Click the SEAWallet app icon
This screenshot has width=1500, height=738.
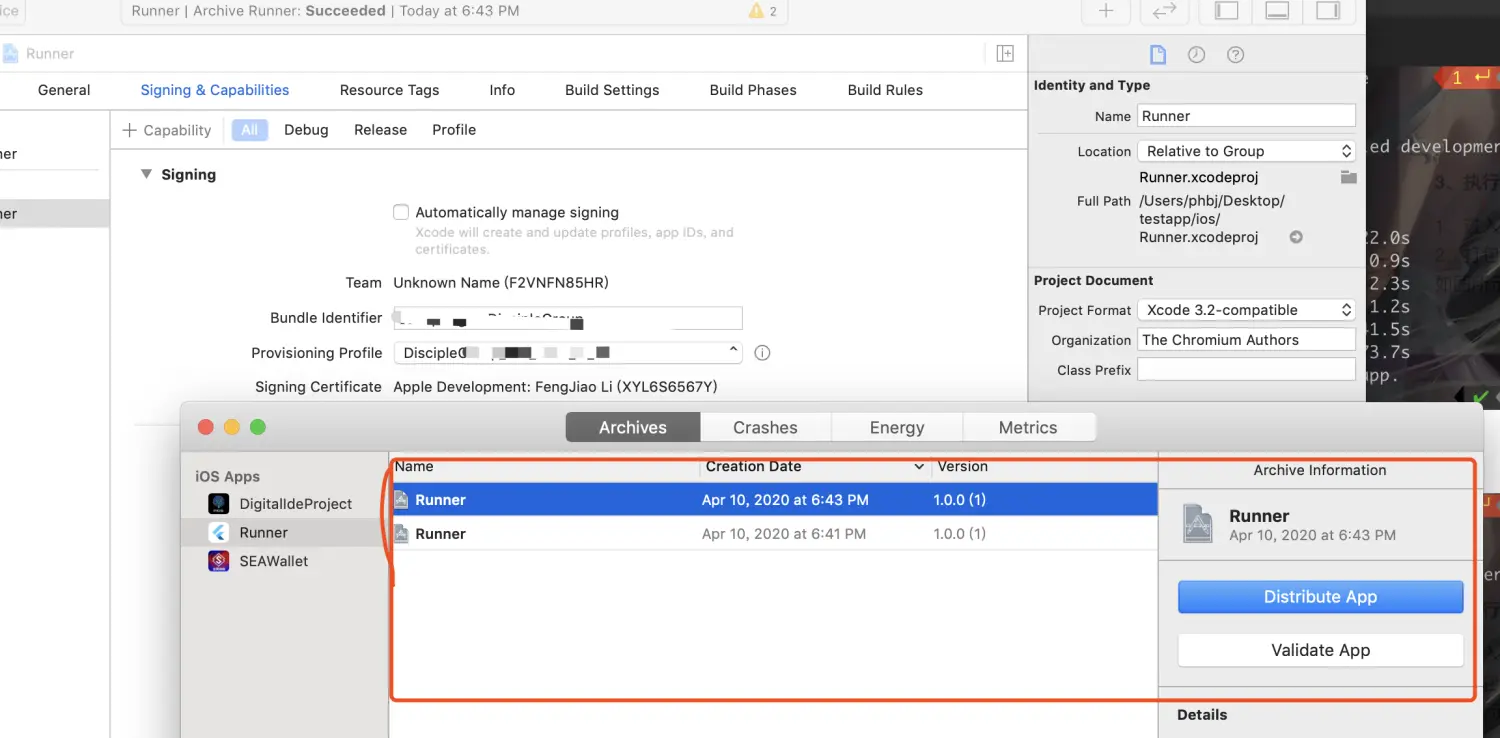(218, 561)
